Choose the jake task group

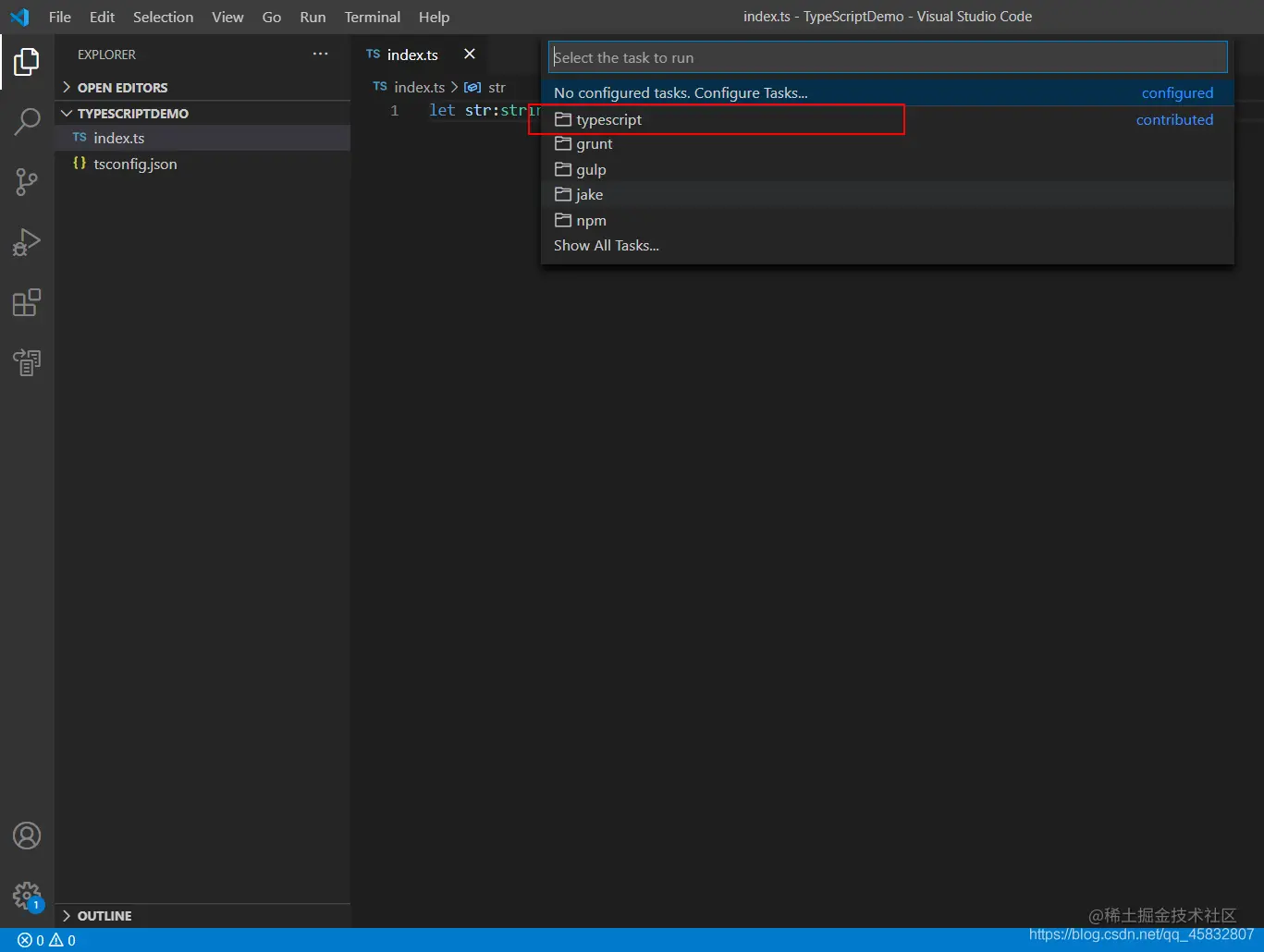888,194
